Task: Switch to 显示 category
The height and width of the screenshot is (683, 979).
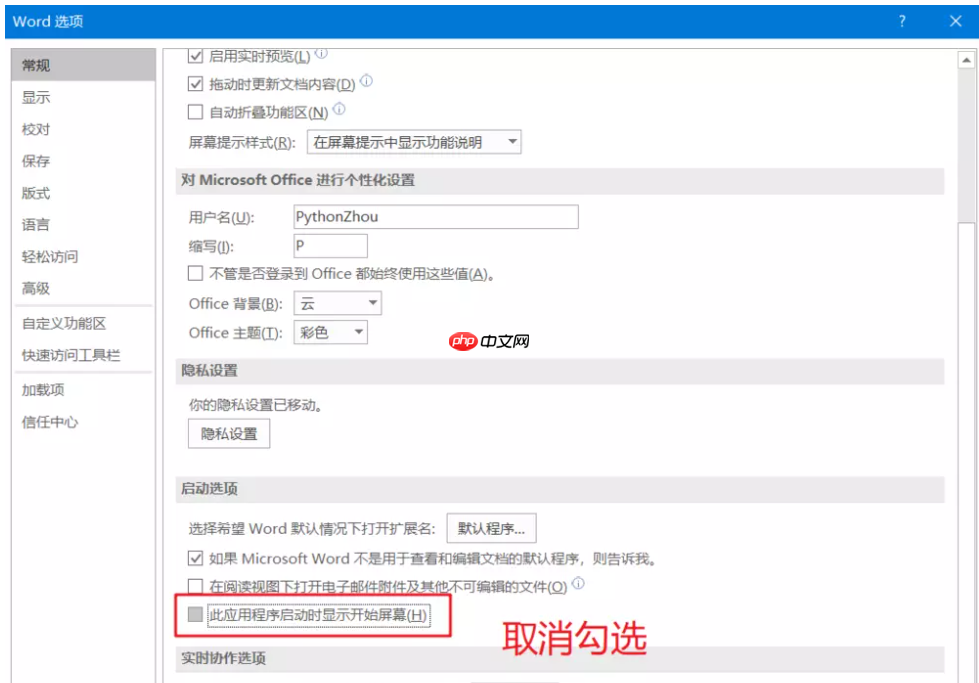Action: (x=83, y=97)
